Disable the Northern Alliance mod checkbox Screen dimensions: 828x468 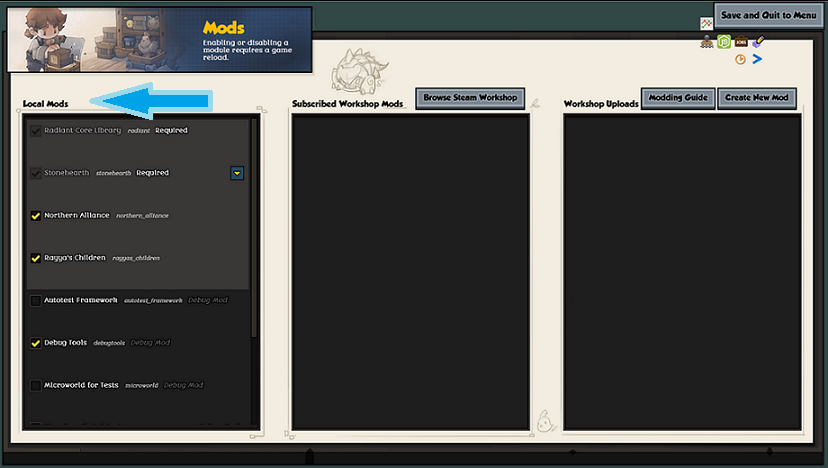coord(35,216)
